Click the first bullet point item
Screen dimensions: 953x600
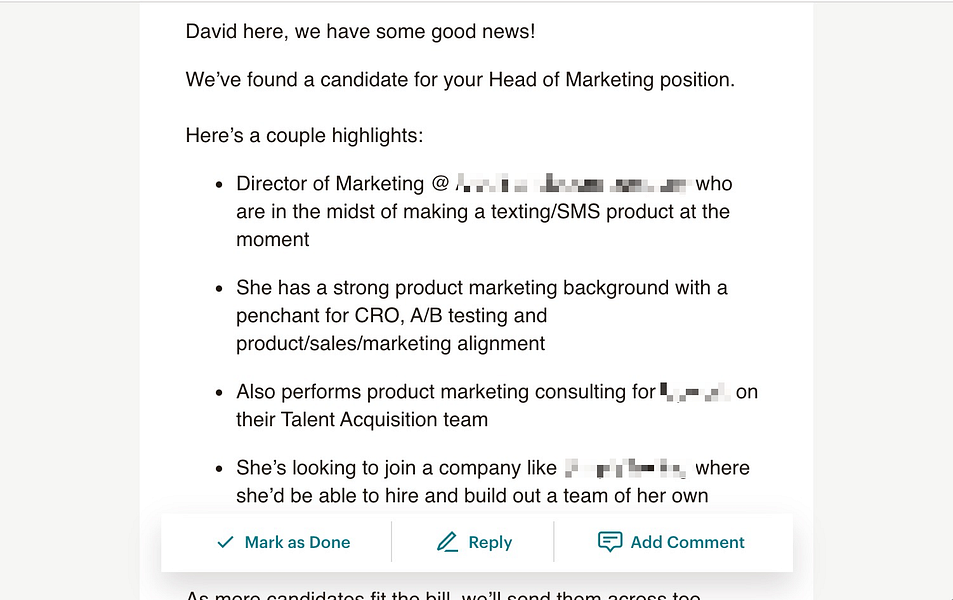click(484, 211)
